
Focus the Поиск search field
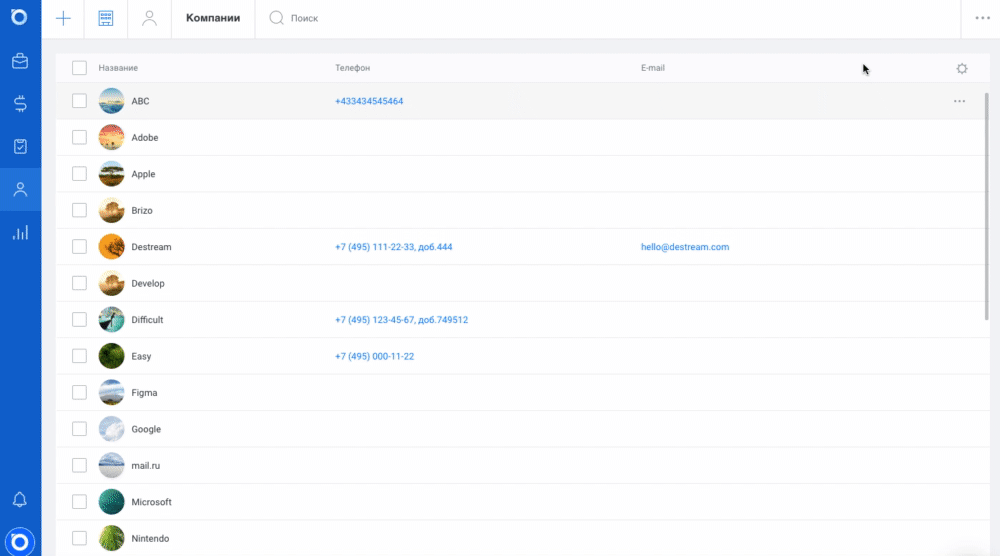pyautogui.click(x=304, y=18)
